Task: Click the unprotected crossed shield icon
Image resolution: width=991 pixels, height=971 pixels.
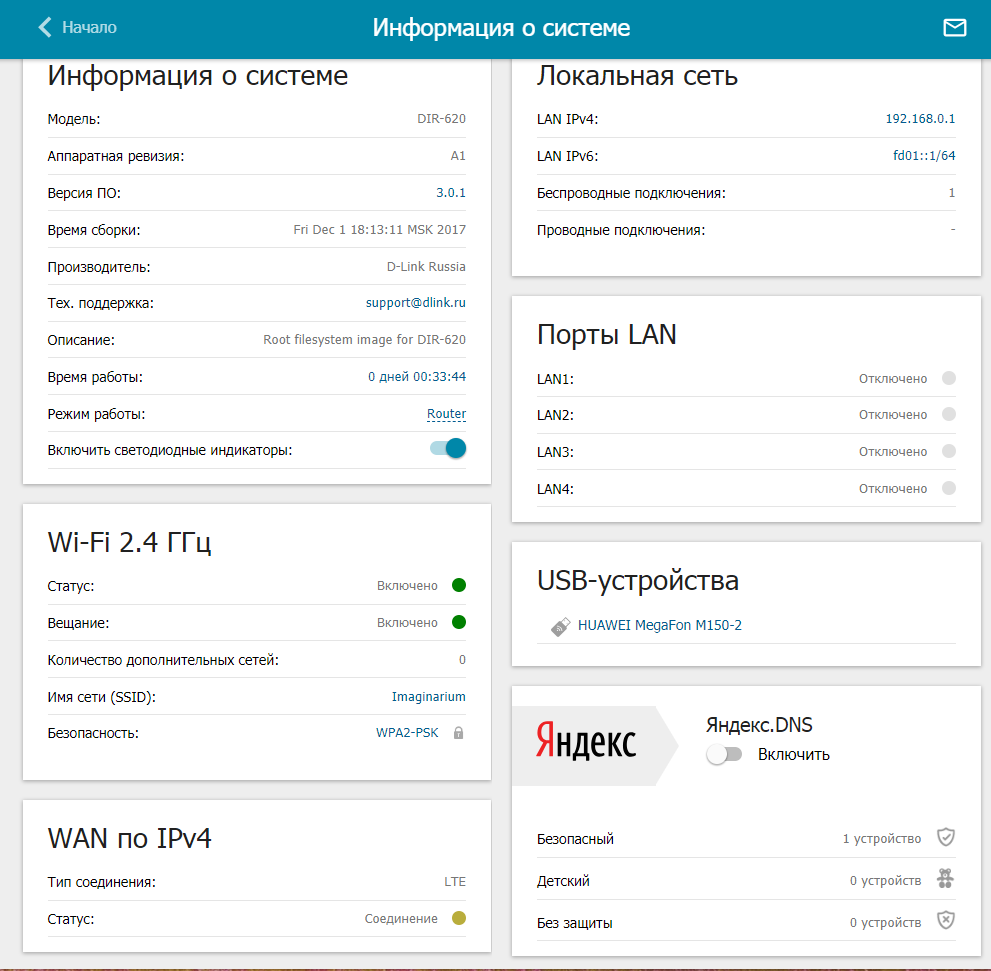Action: click(945, 922)
